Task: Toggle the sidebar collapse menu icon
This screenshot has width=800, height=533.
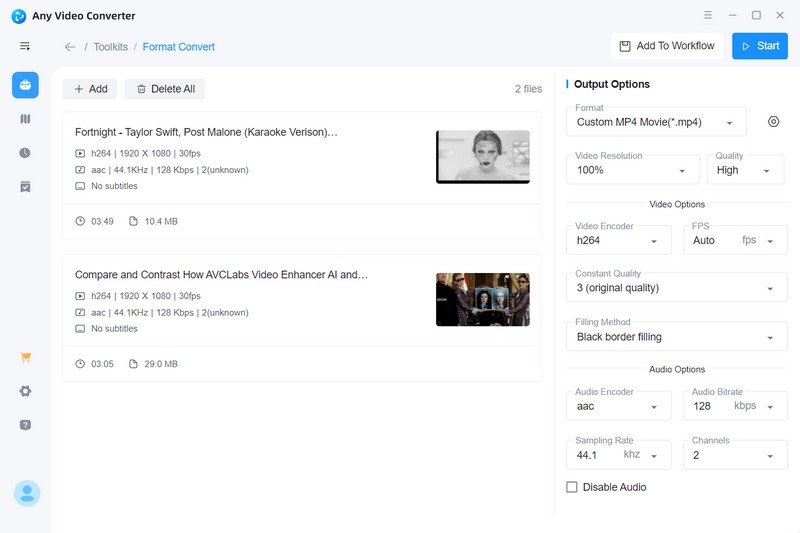Action: (24, 46)
